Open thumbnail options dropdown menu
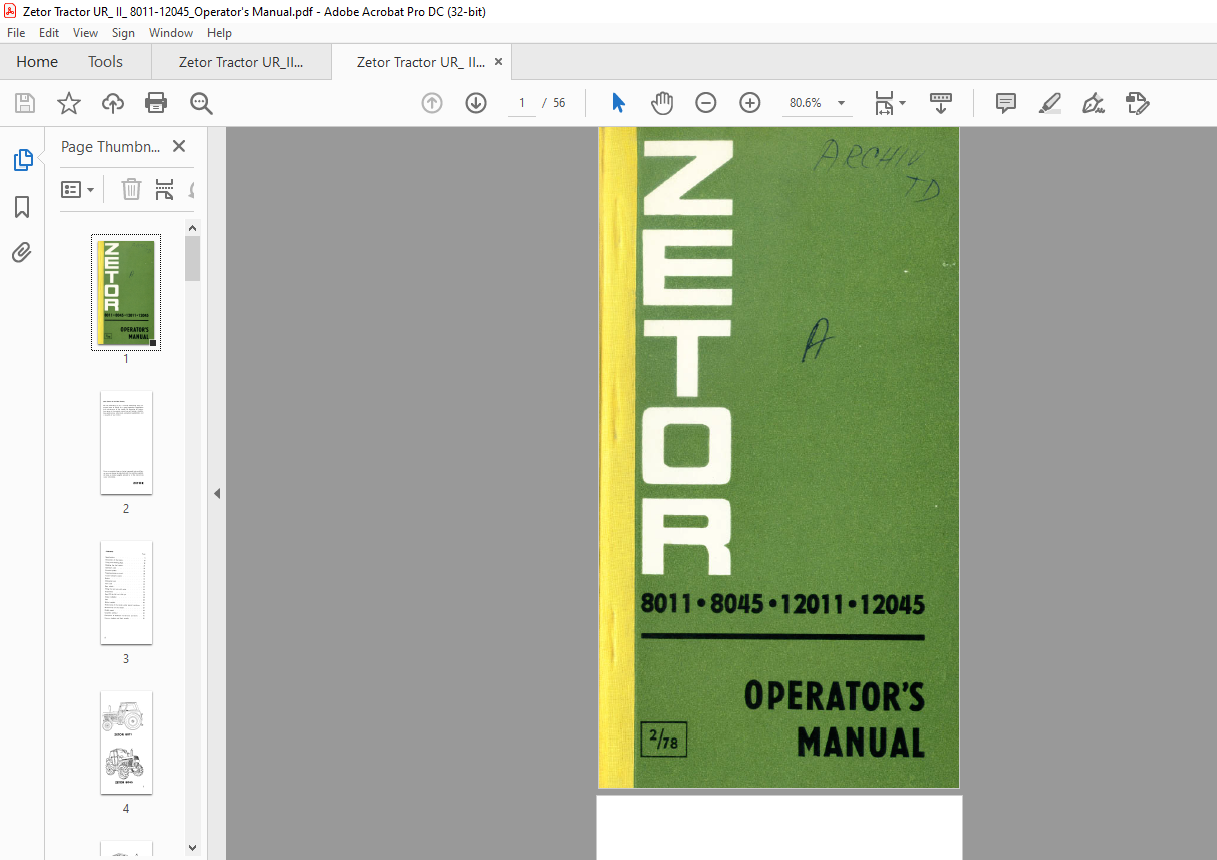The width and height of the screenshot is (1217, 860). coord(78,189)
